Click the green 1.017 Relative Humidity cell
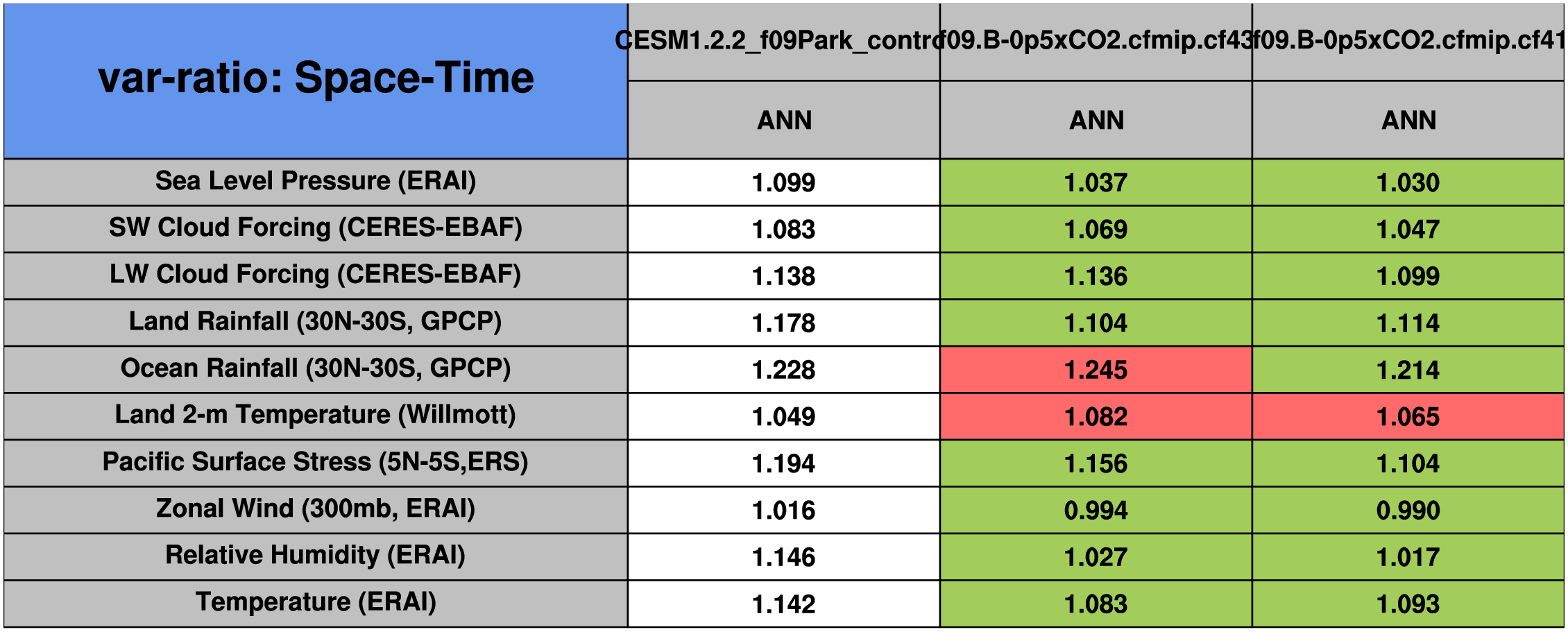 [1408, 556]
